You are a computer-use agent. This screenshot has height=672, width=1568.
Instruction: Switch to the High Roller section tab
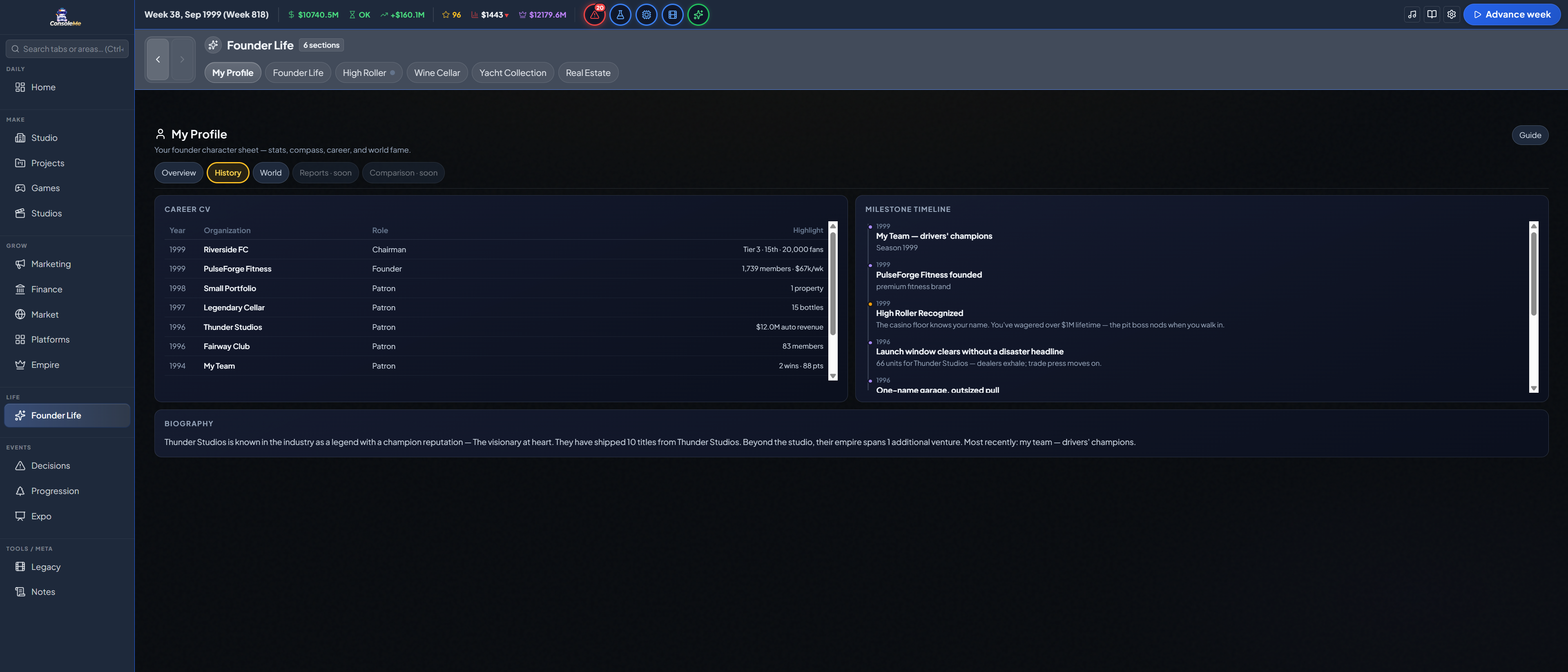[x=368, y=72]
